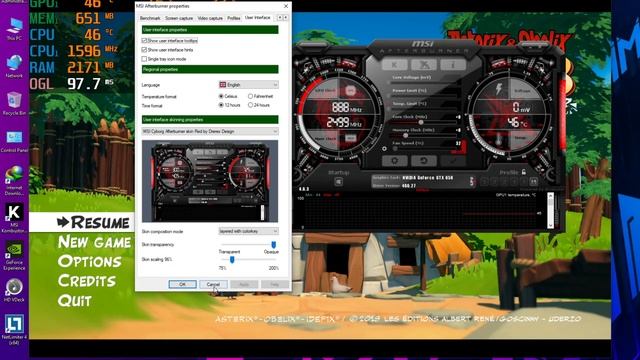Select Quit in the game menu

pos(74,301)
